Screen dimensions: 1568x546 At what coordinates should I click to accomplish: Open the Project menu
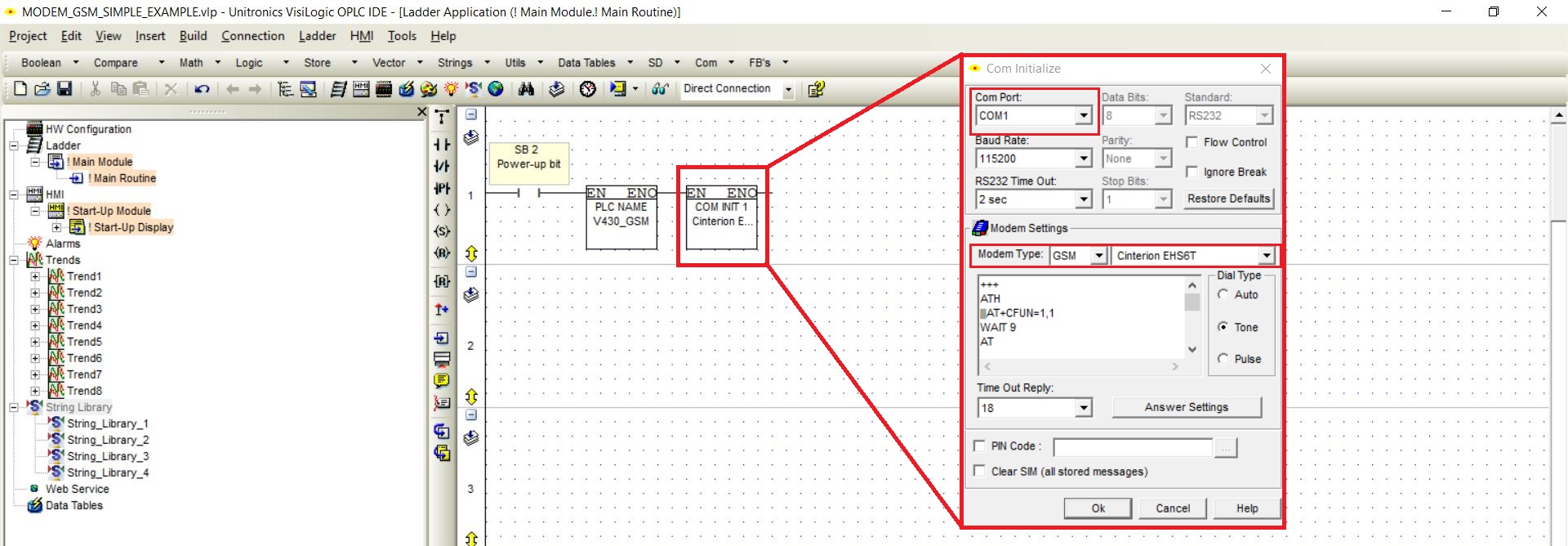coord(28,36)
